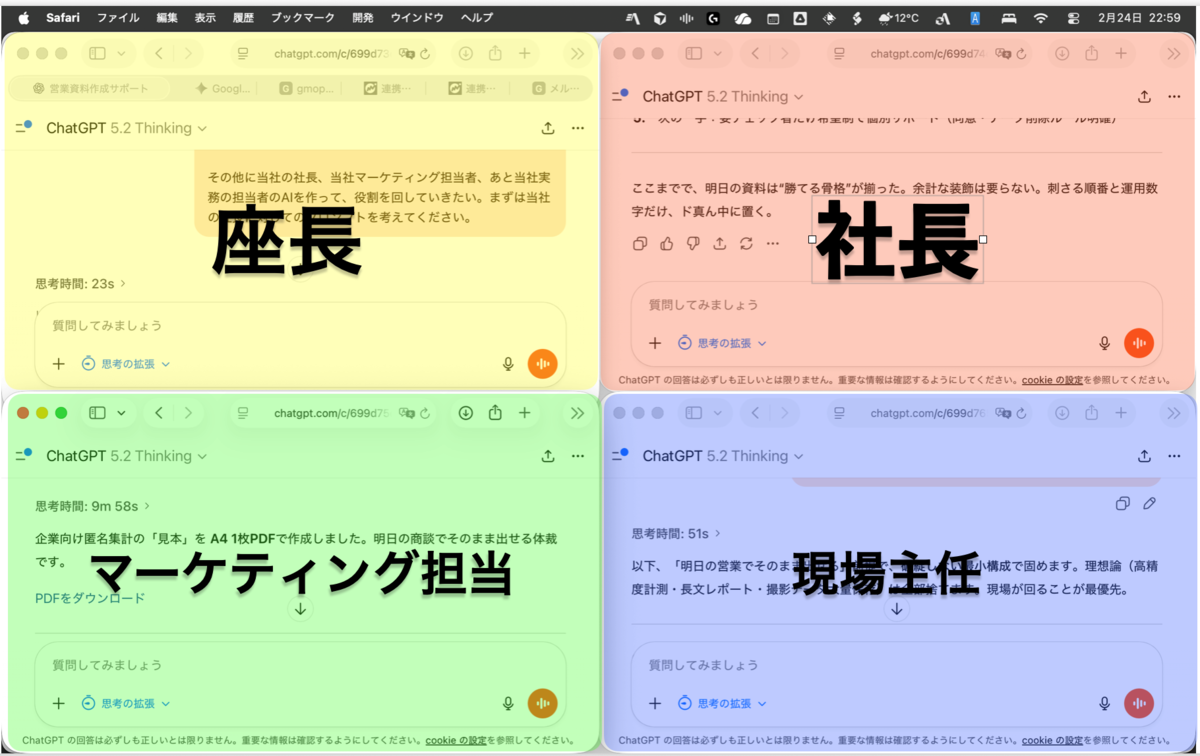1200x756 pixels.
Task: Open model selector dropdown in yellow window
Action: pos(127,128)
